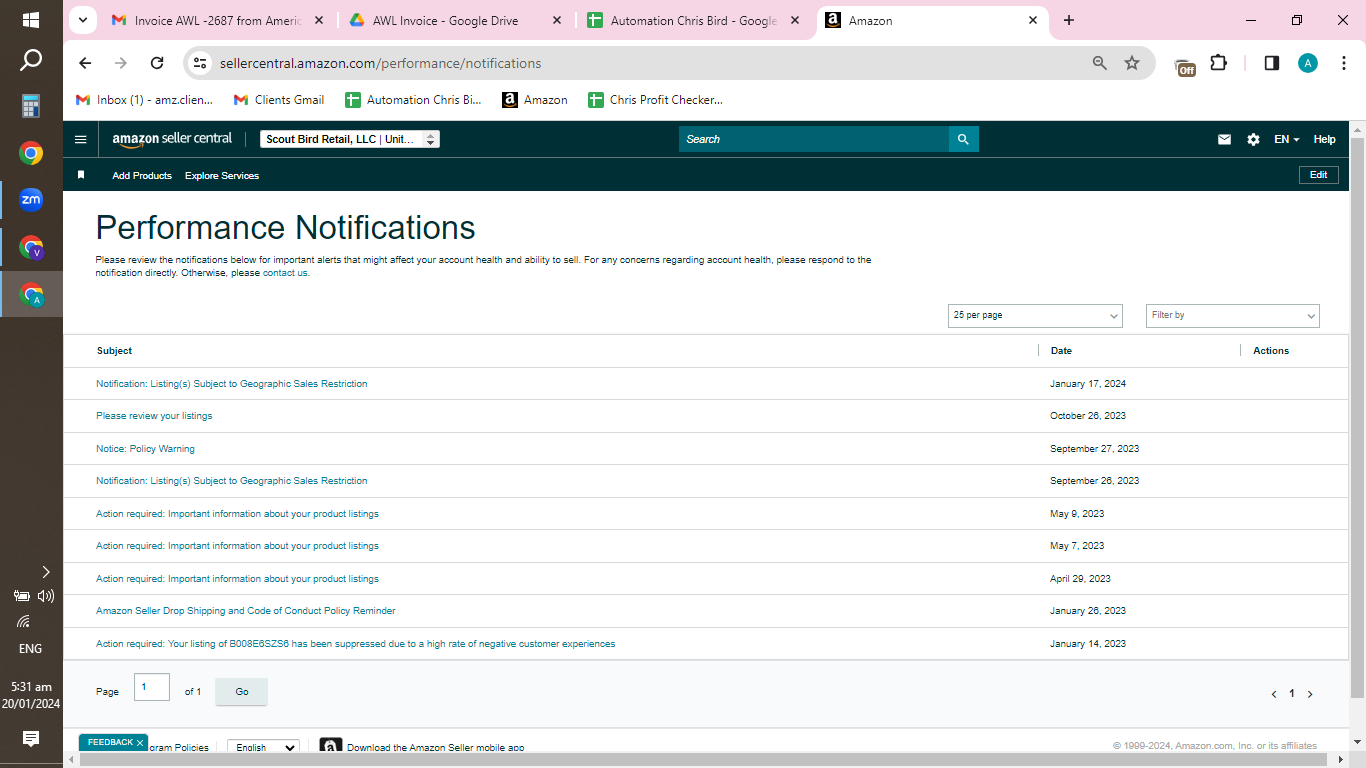Reload the page with the refresh icon
Screen dimensions: 1366x768
click(157, 63)
